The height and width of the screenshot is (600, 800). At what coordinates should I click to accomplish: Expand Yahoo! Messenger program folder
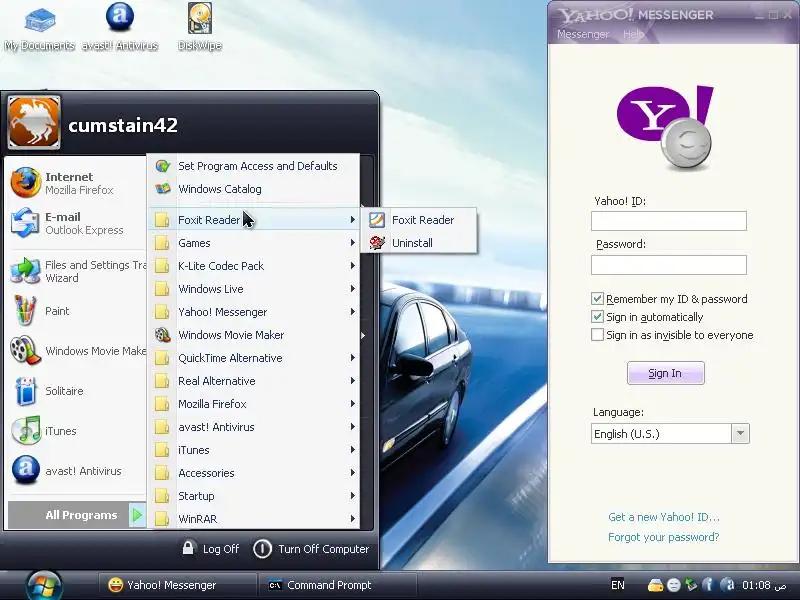coord(254,312)
